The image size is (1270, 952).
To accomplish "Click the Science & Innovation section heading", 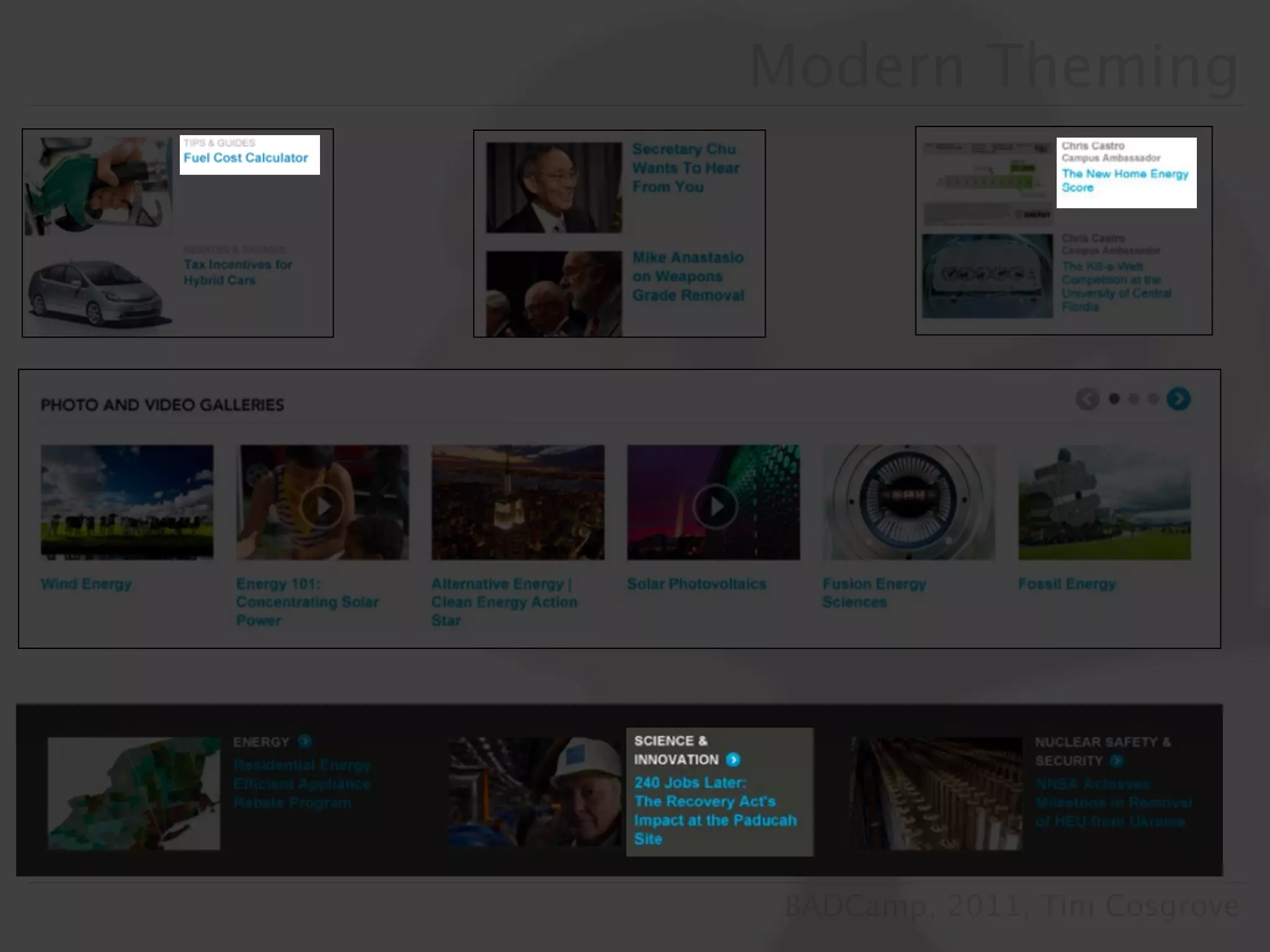I will click(x=676, y=750).
